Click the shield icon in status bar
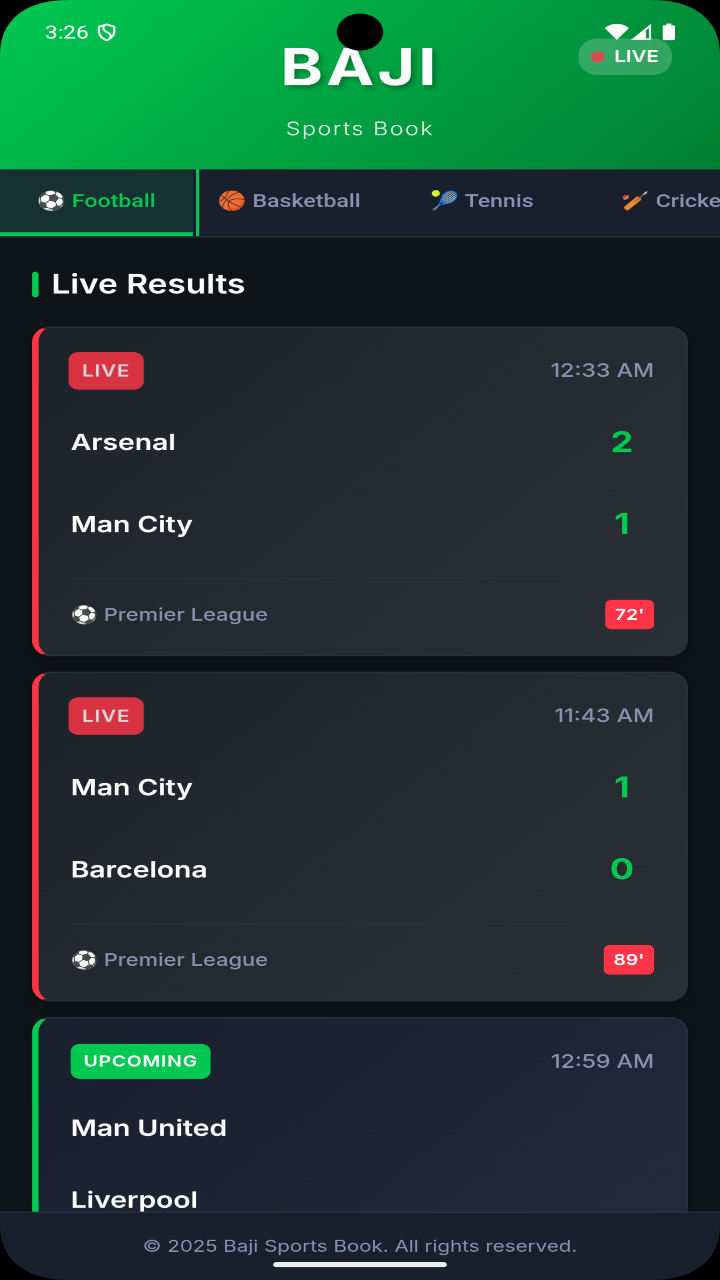This screenshot has height=1280, width=720. point(107,32)
